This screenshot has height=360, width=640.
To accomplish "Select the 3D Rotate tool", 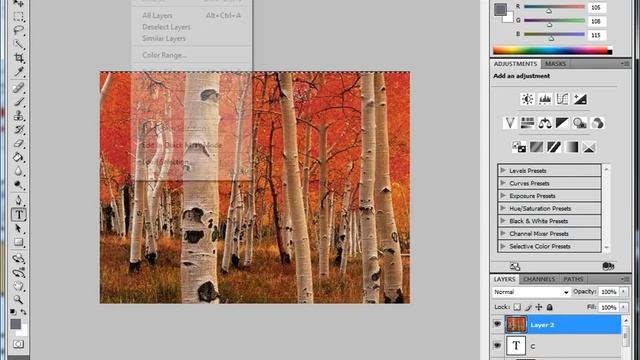I will [18, 258].
